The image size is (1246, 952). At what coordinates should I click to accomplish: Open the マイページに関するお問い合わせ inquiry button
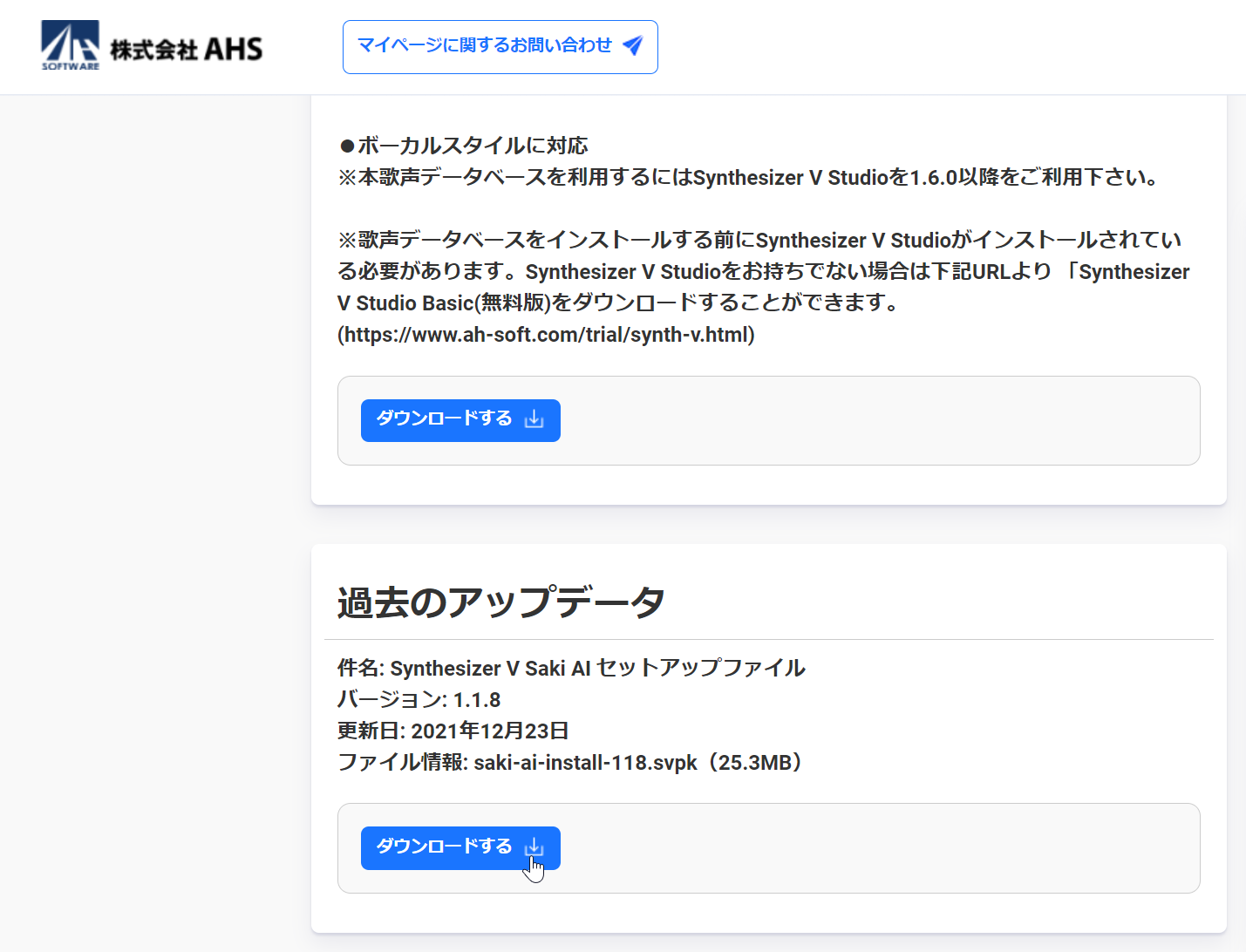[500, 47]
